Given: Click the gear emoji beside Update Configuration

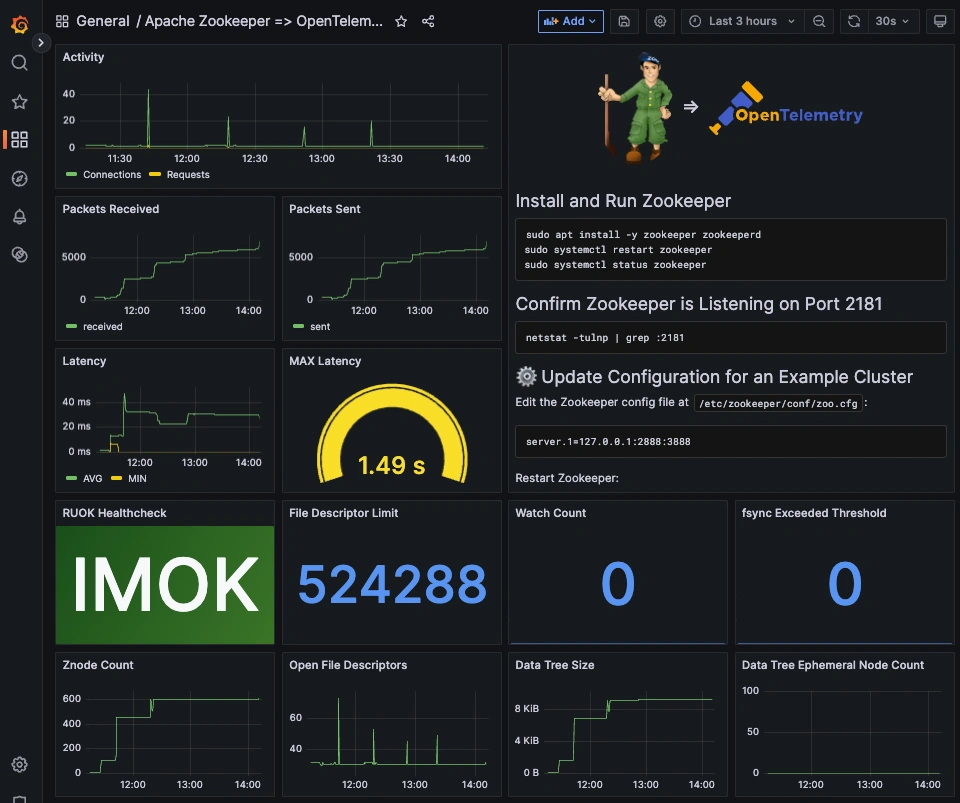Looking at the screenshot, I should pos(526,376).
